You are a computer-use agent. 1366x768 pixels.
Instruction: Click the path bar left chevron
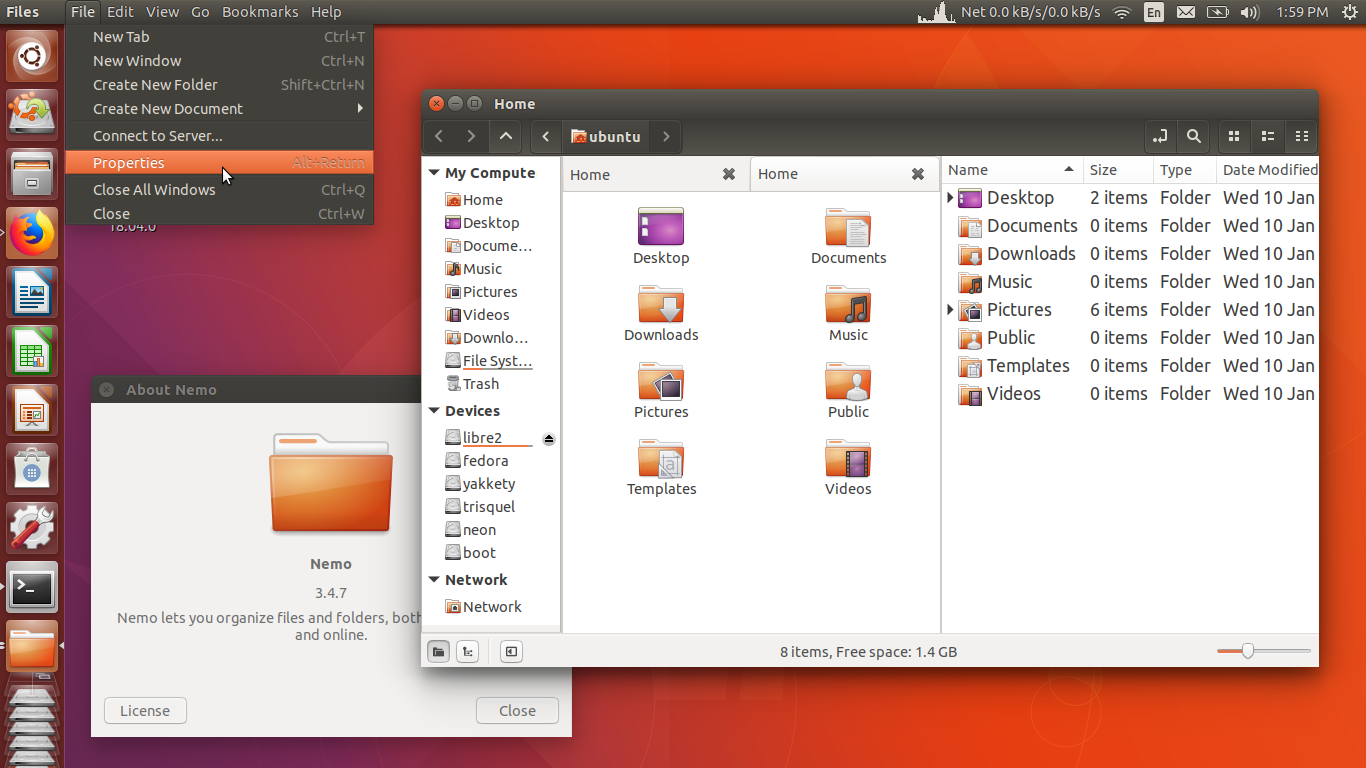tap(546, 136)
